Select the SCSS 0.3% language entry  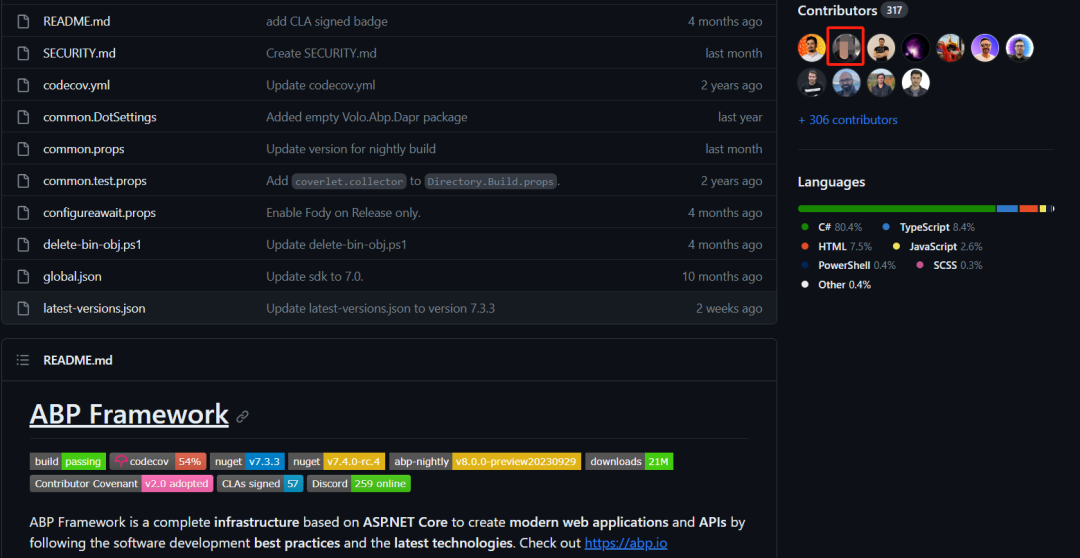[949, 265]
